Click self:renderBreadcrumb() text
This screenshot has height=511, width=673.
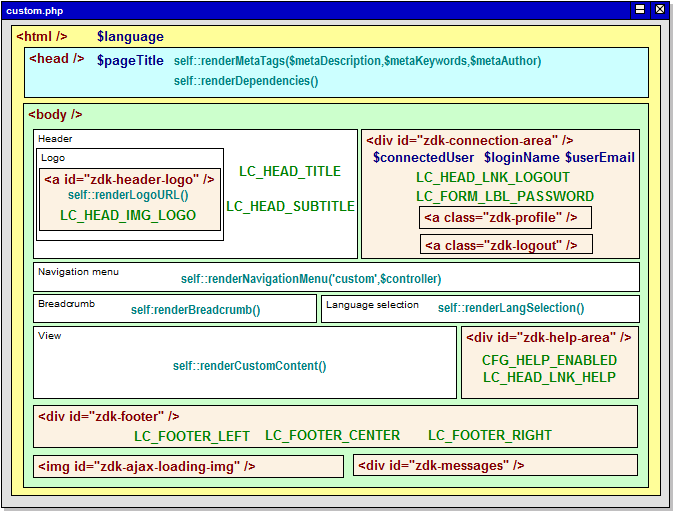click(195, 310)
